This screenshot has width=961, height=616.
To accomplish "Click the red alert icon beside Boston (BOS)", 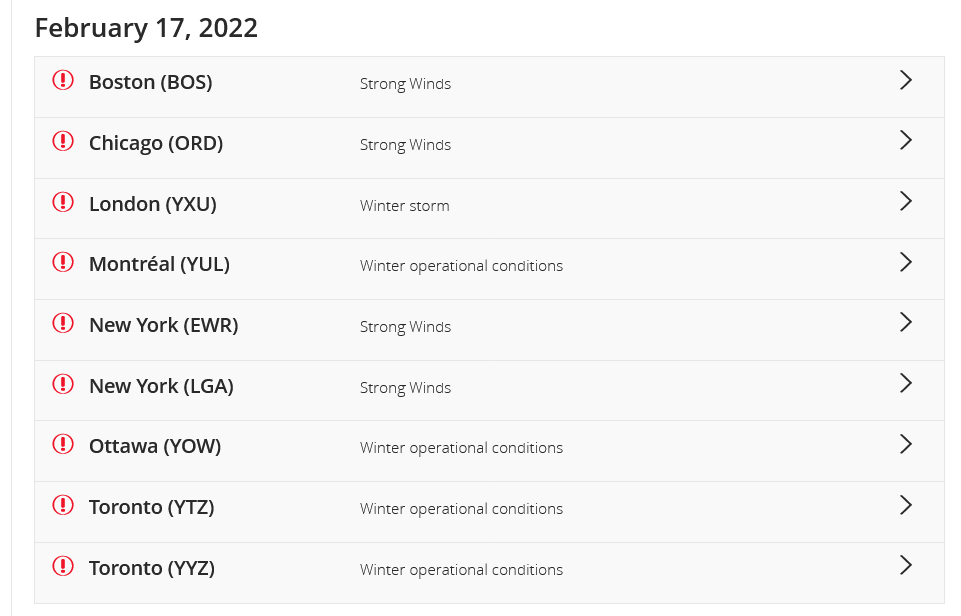I will coord(63,80).
